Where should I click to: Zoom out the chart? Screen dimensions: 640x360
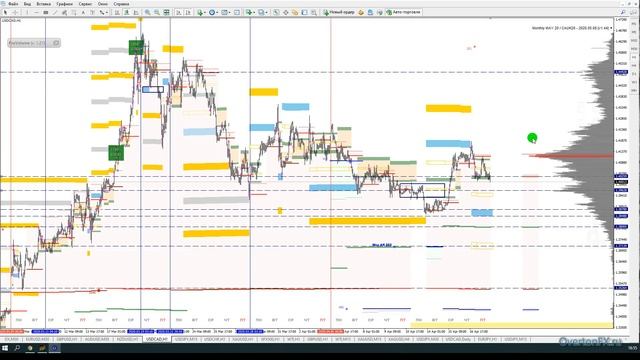click(157, 12)
